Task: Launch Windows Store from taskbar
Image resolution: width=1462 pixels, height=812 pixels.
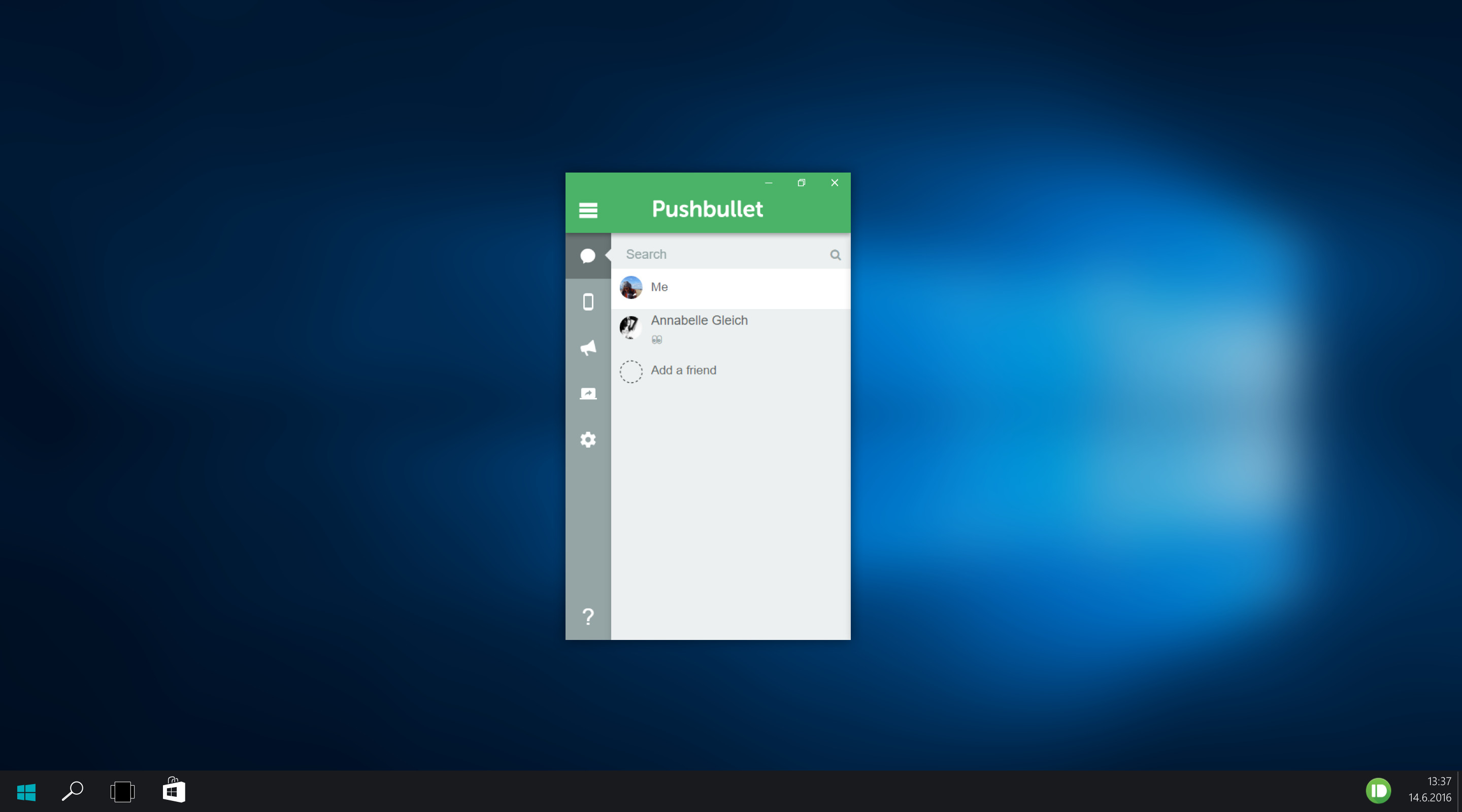Action: [x=174, y=791]
